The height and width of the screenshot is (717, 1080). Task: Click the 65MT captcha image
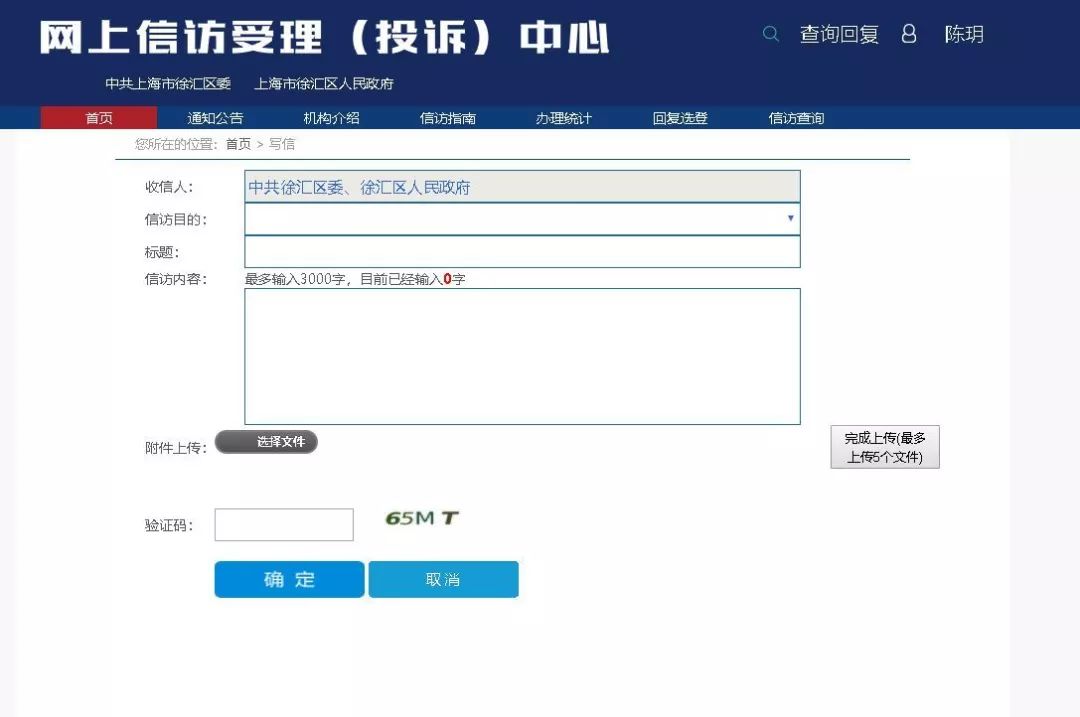[x=419, y=520]
